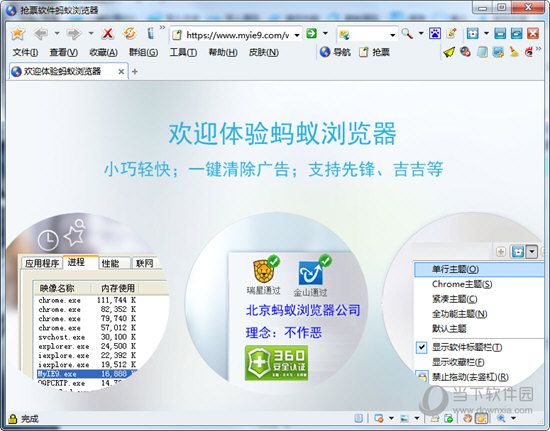Open the favorites star in the toolbar

pos(17,34)
